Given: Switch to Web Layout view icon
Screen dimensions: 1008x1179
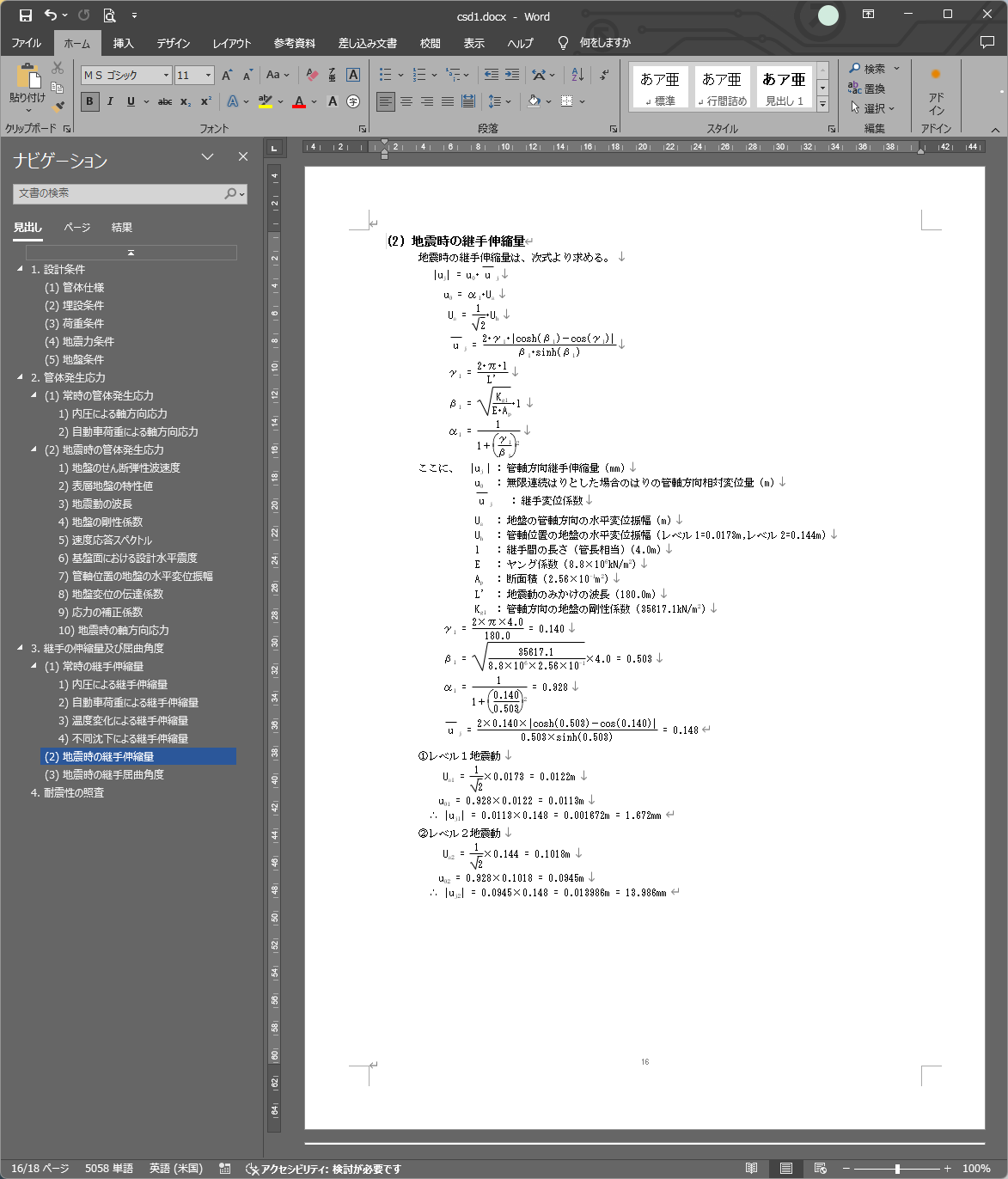Looking at the screenshot, I should tap(820, 1168).
